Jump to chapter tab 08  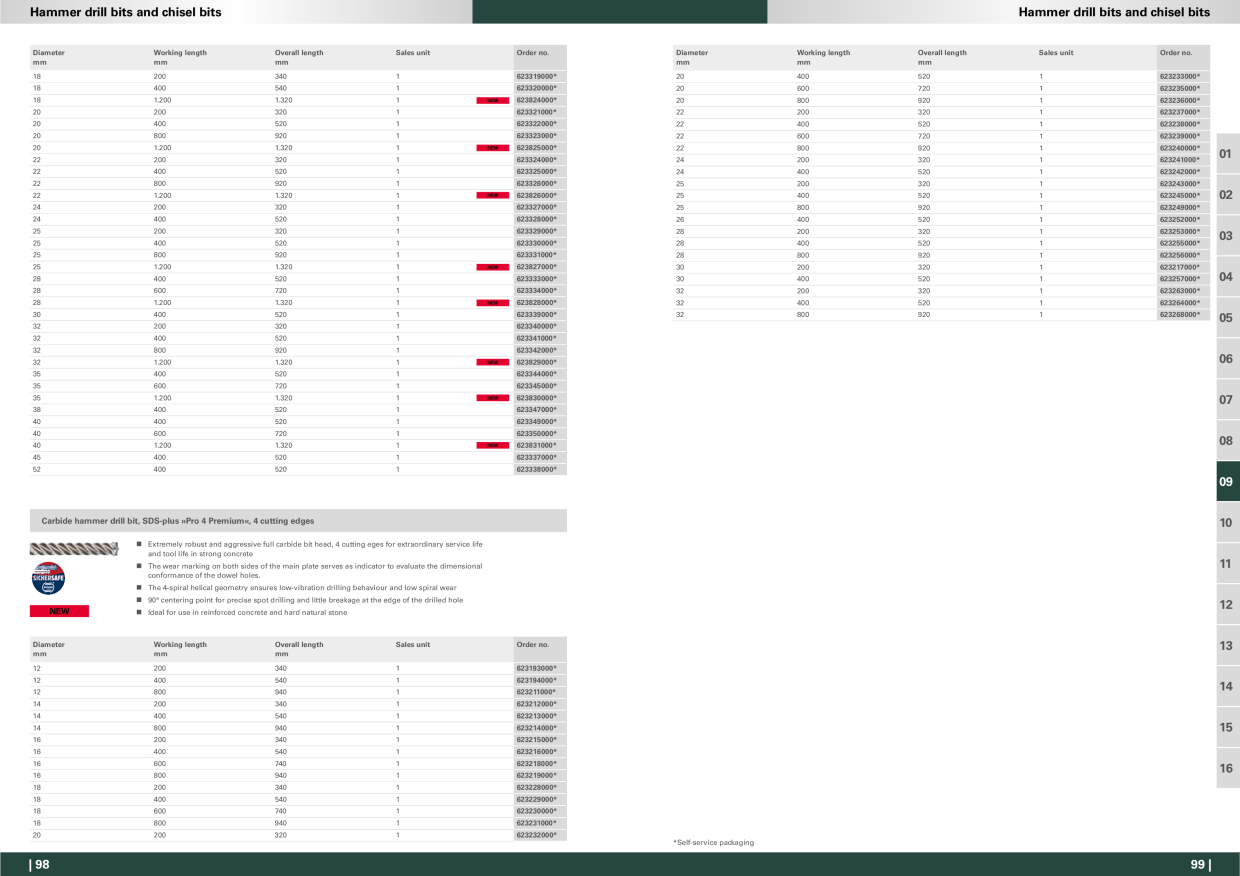click(x=1226, y=441)
